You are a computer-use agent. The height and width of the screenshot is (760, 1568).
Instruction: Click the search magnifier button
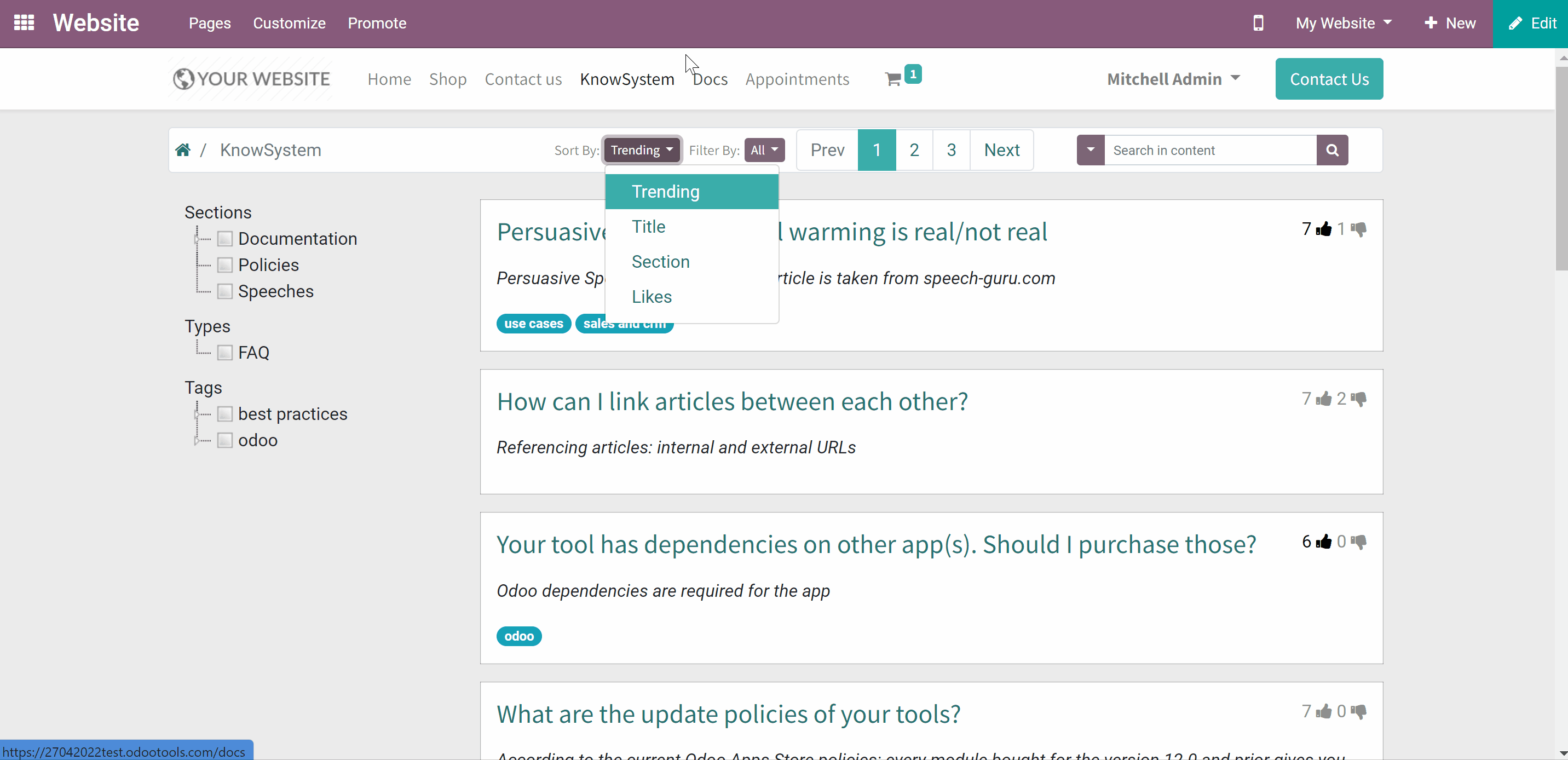(x=1332, y=150)
